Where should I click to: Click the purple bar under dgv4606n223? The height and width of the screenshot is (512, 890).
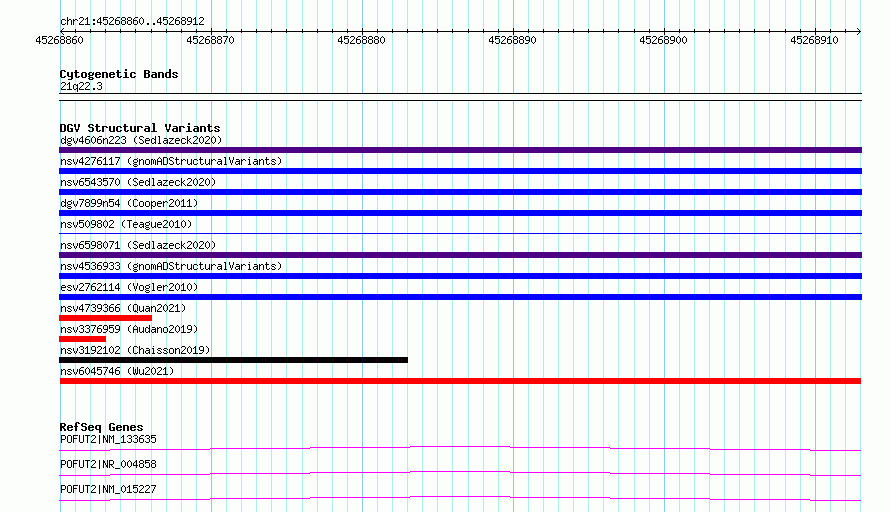point(460,150)
